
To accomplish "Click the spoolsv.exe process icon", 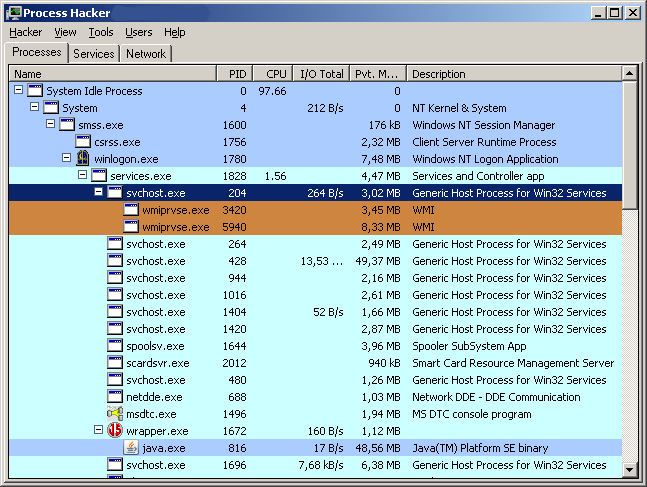I will [x=115, y=345].
